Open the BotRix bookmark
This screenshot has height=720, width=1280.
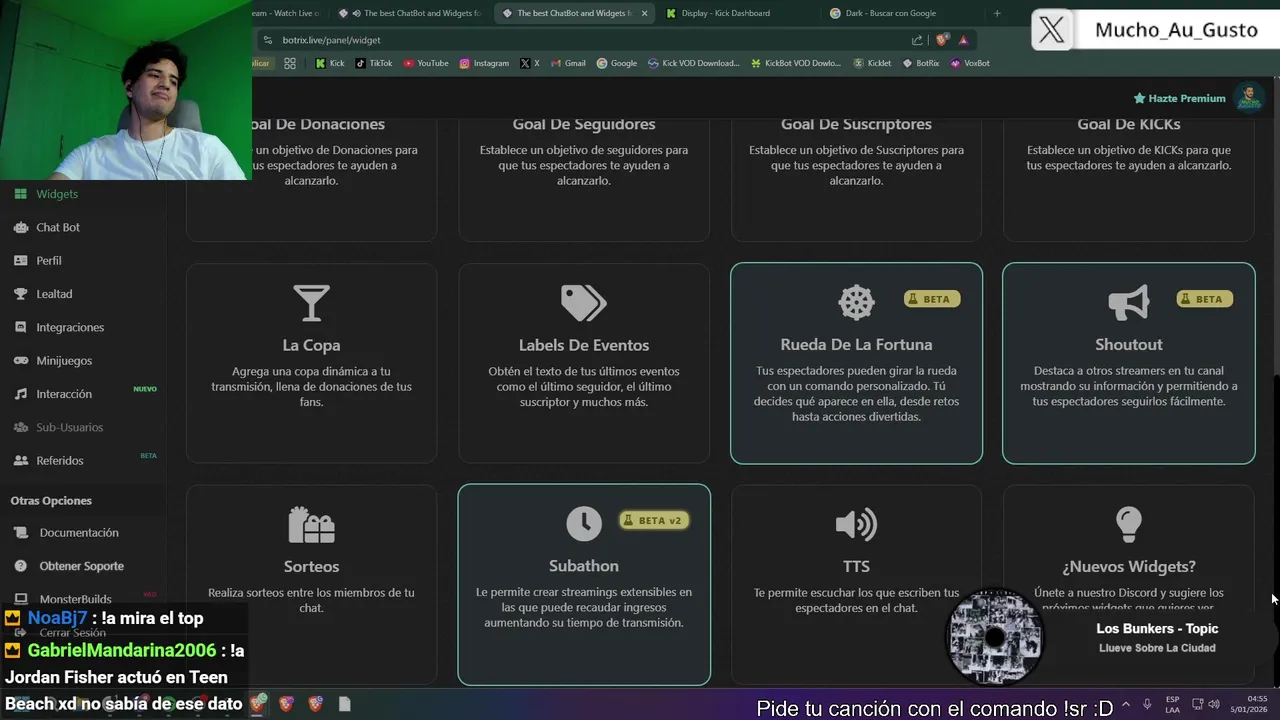(920, 63)
